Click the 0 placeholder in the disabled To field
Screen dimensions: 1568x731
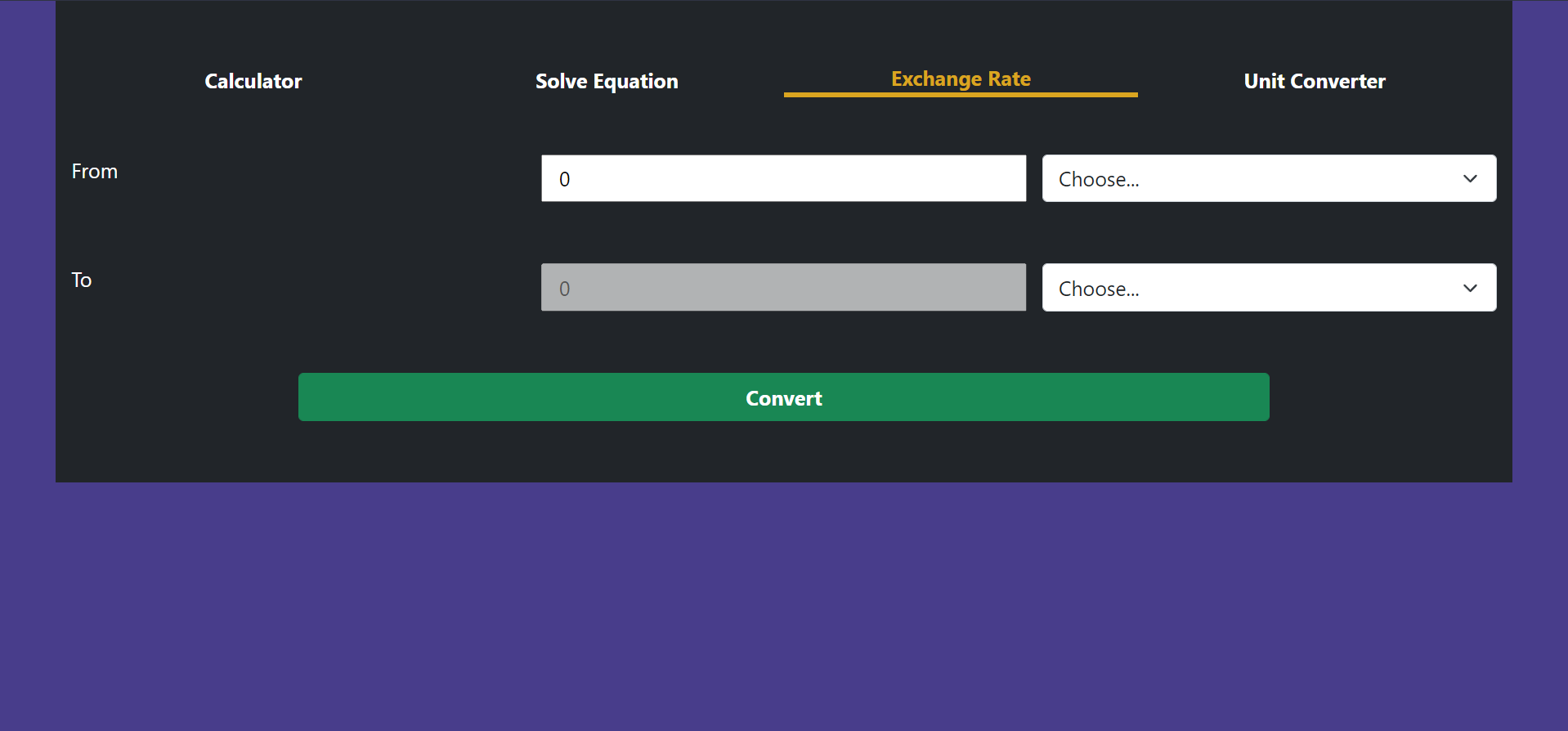pos(565,289)
